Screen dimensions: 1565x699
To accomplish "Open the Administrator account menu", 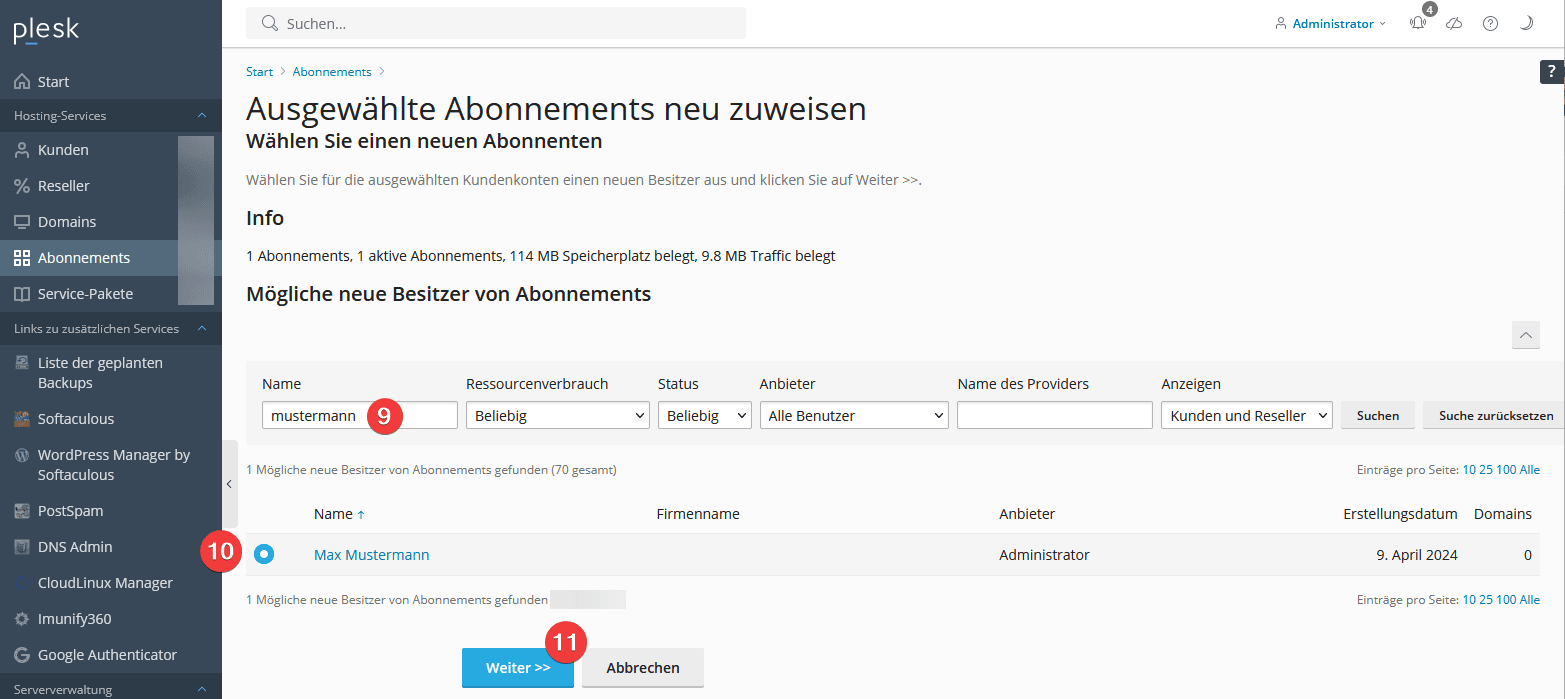I will (1331, 24).
